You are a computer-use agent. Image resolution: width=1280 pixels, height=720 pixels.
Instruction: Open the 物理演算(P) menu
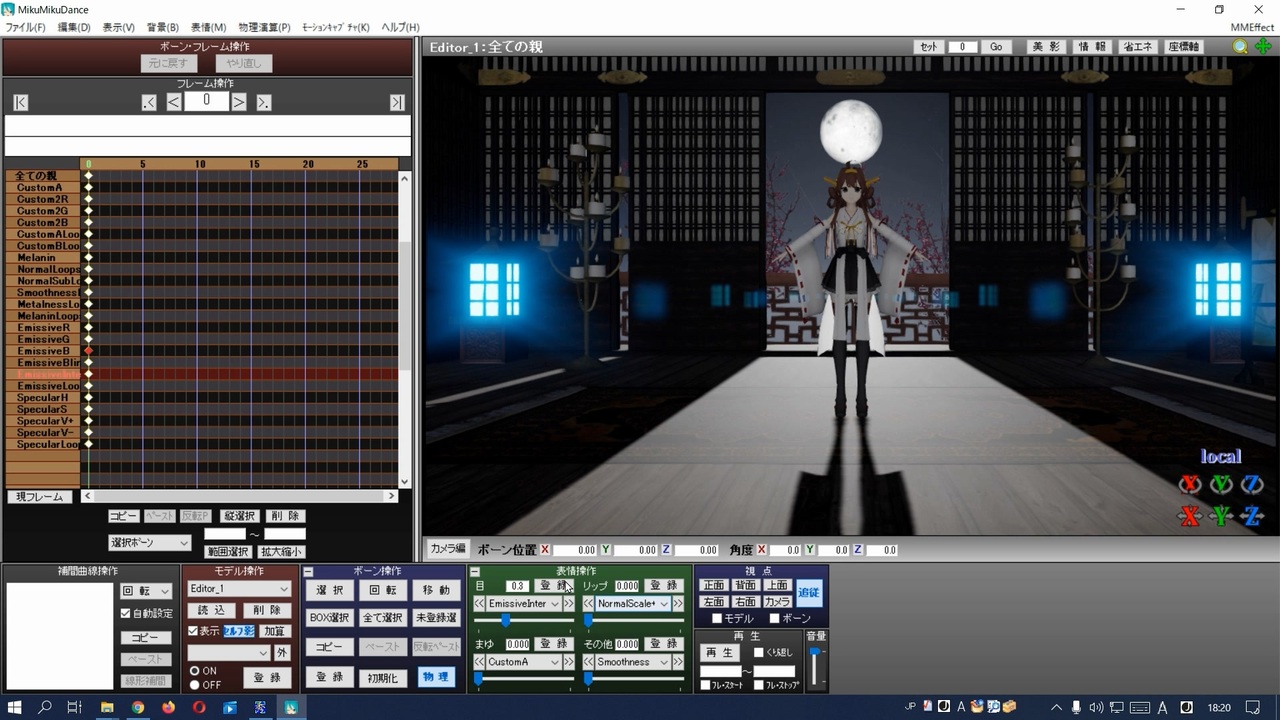pyautogui.click(x=264, y=27)
